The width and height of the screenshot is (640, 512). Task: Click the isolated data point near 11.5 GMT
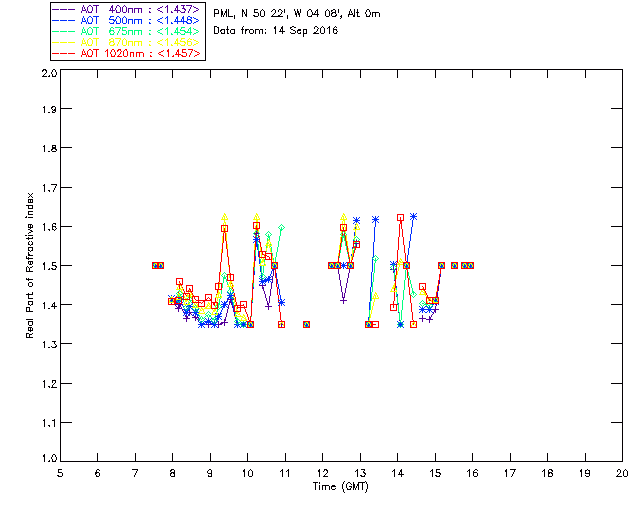click(x=306, y=324)
